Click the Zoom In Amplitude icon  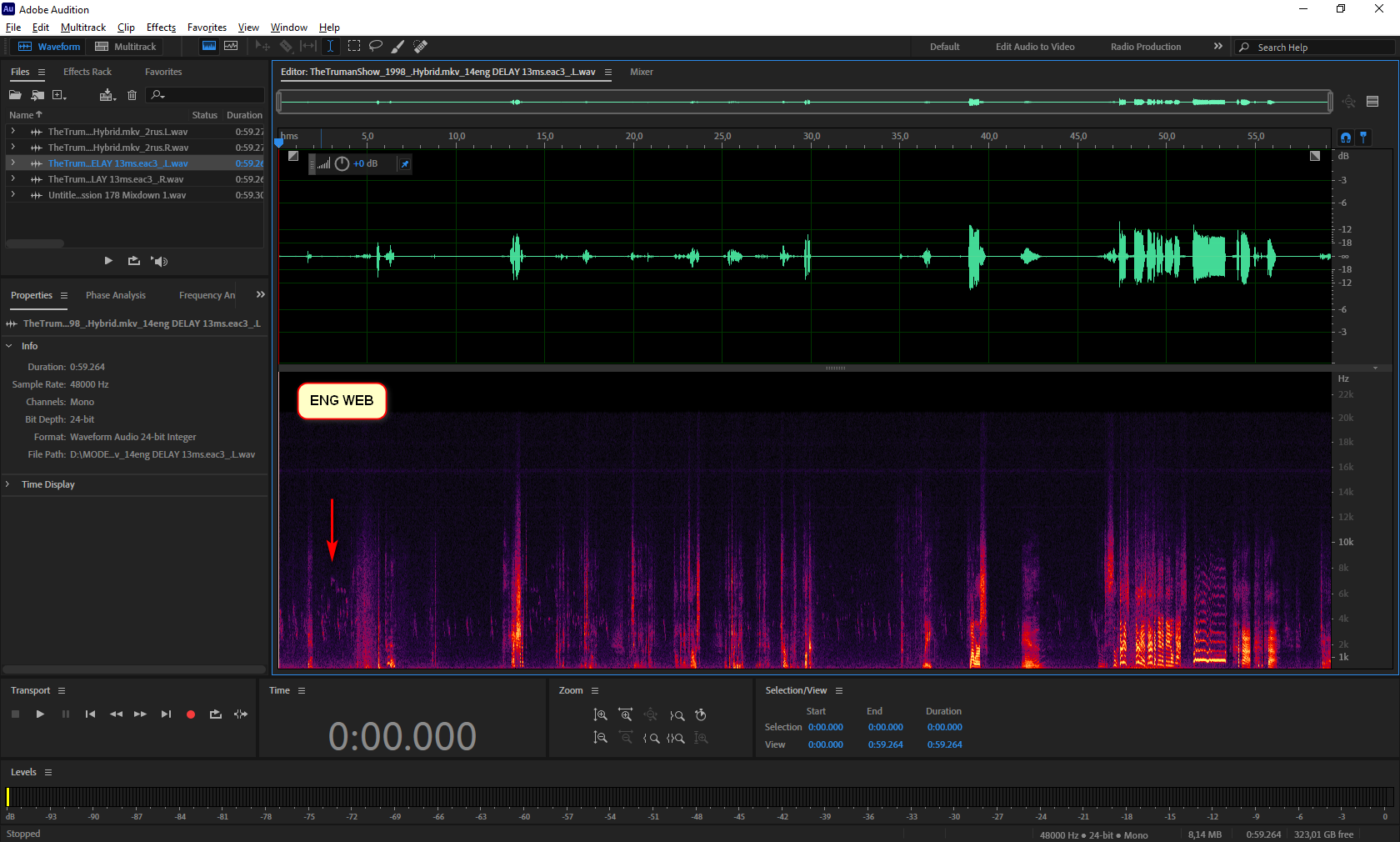pyautogui.click(x=600, y=715)
